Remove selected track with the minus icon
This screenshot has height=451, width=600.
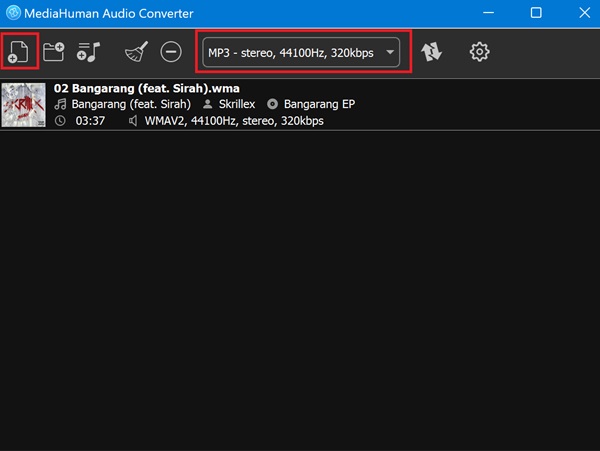pos(171,52)
